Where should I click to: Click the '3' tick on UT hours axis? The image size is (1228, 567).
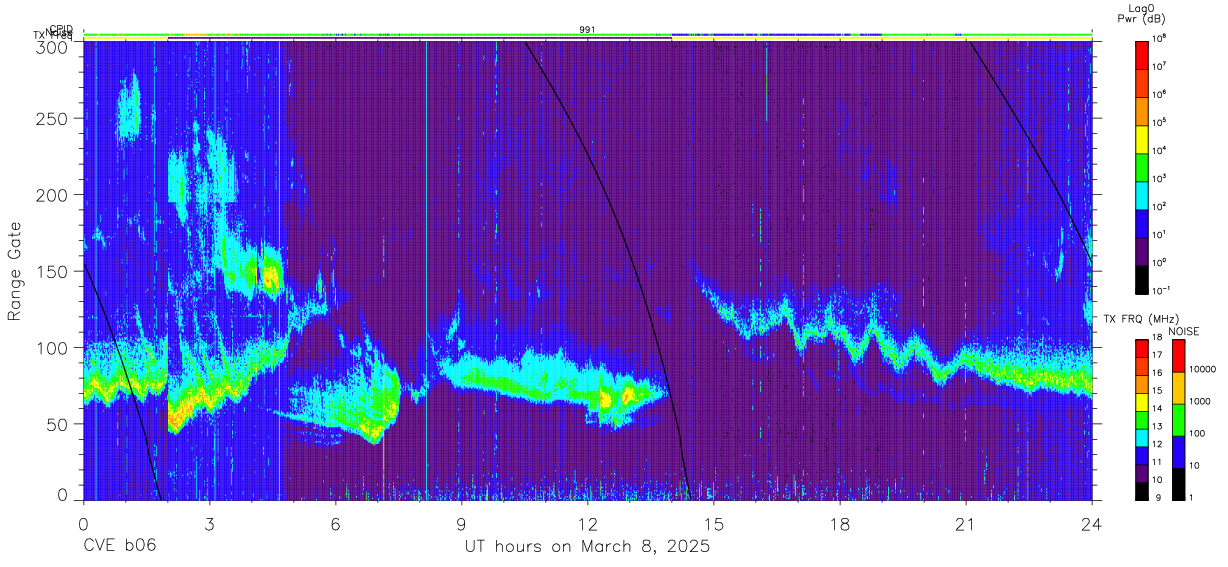click(x=209, y=523)
